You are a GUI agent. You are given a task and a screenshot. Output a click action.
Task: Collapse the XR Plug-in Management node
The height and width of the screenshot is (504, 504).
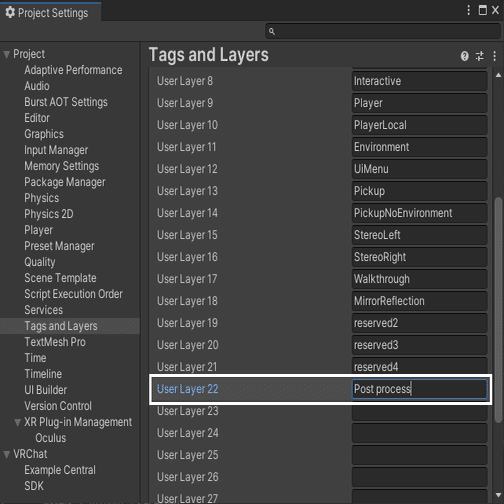coord(18,423)
